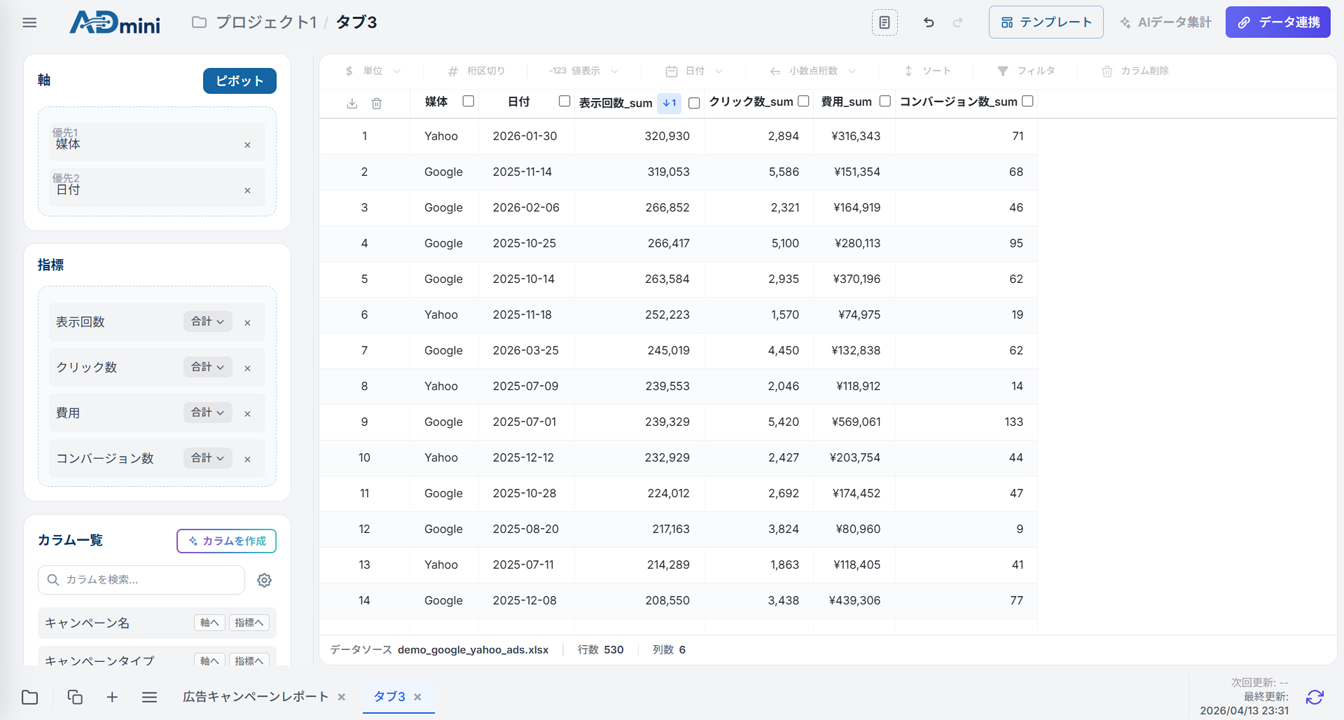Click the trash icon in the table header
1344x720 pixels.
(x=377, y=103)
